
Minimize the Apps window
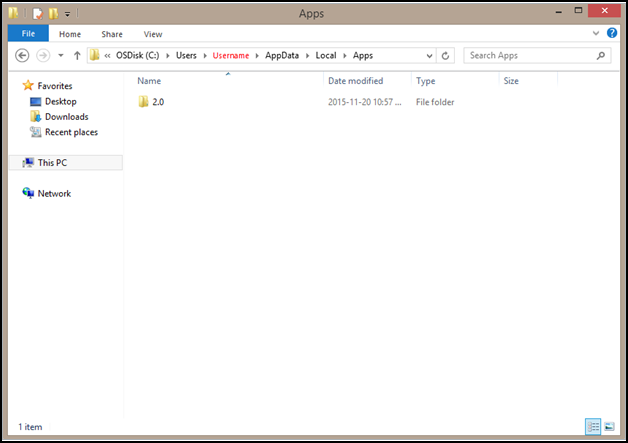point(559,12)
